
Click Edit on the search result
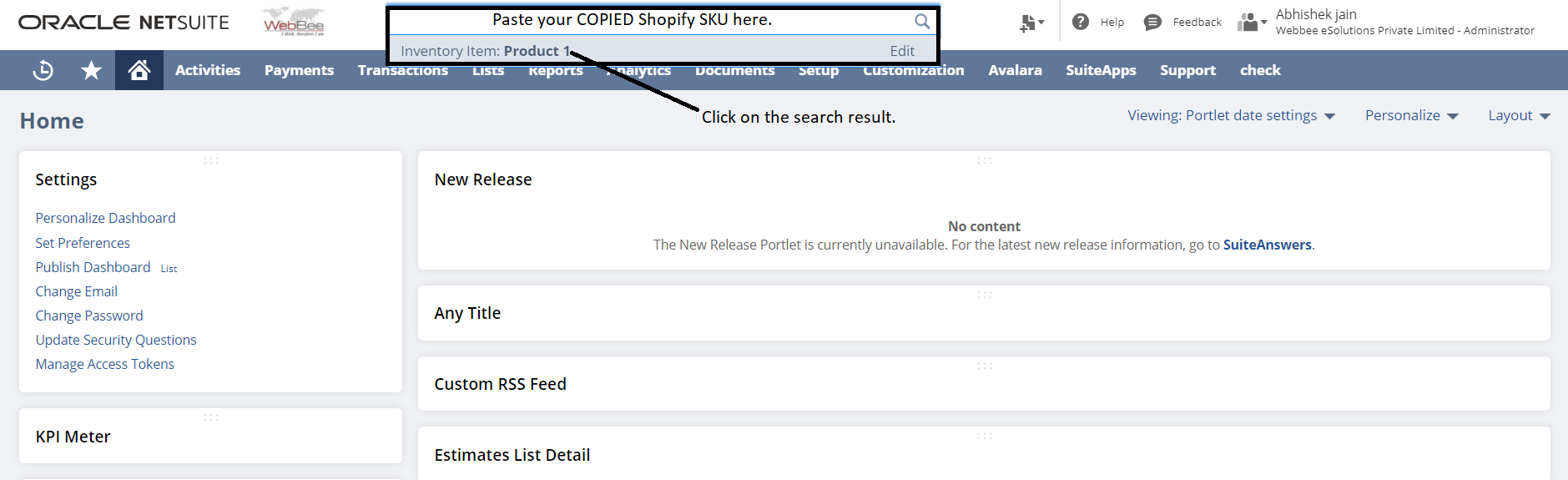point(902,51)
